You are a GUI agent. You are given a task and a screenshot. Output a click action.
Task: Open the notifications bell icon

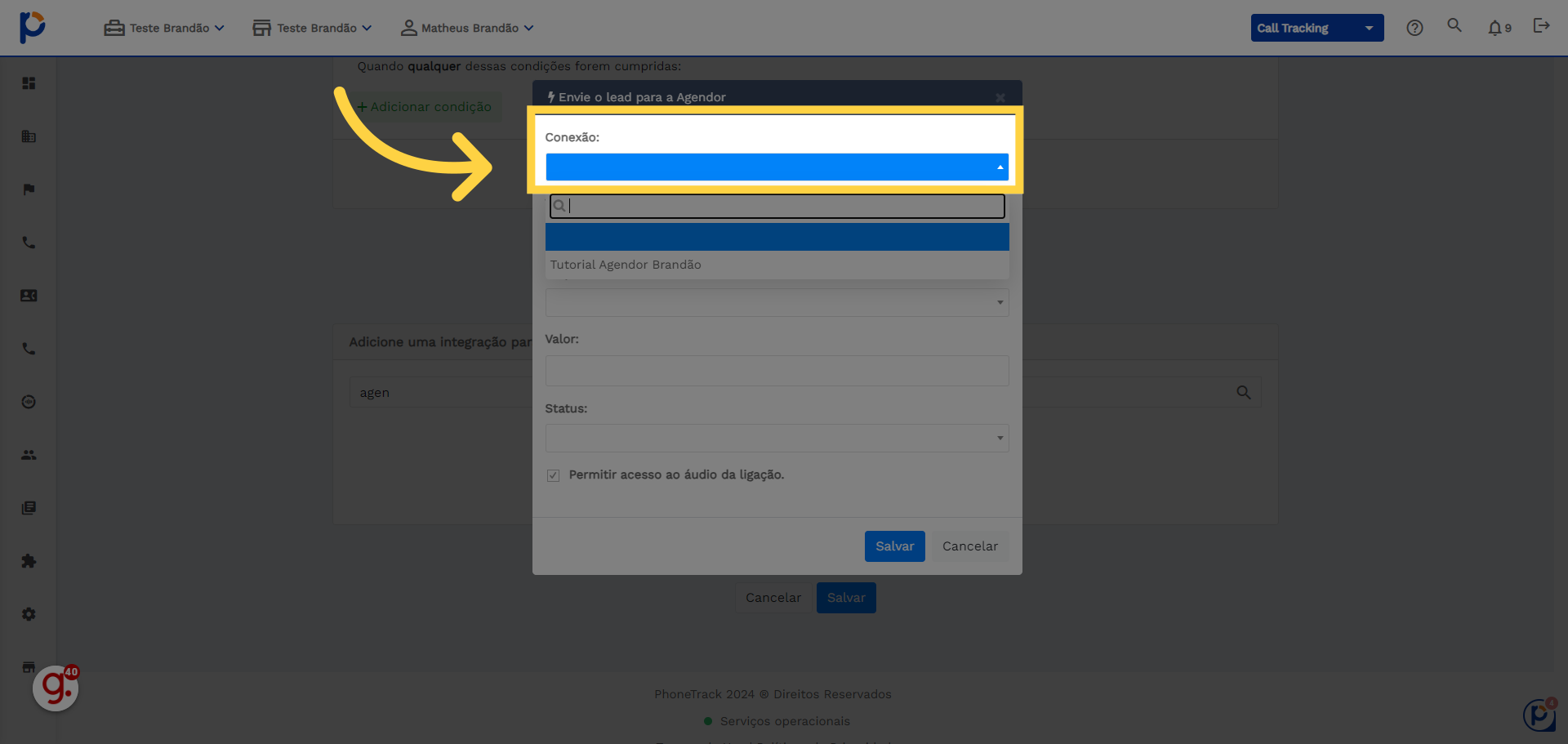[x=1494, y=28]
